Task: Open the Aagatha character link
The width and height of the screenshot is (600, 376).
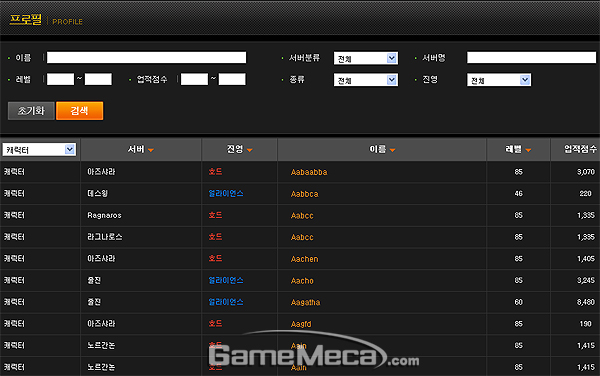Action: tap(305, 302)
